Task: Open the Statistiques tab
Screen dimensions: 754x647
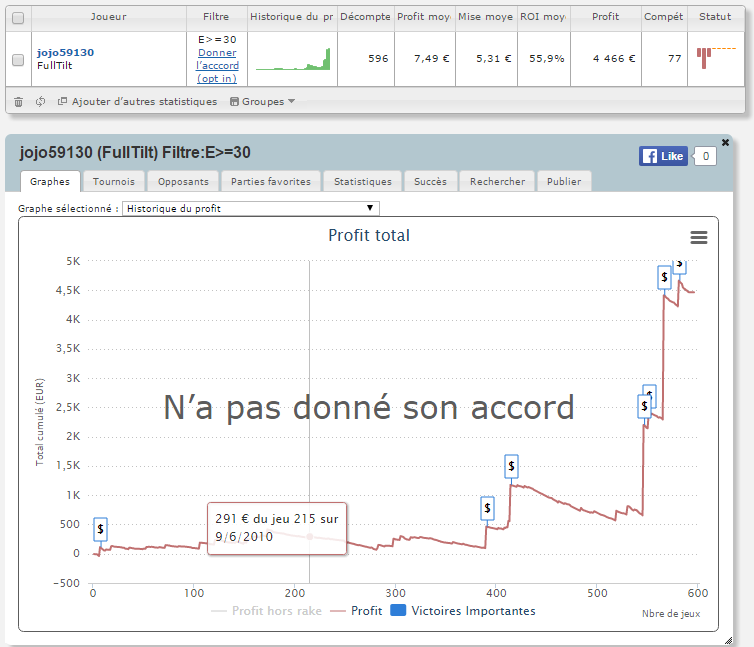Action: (x=362, y=181)
